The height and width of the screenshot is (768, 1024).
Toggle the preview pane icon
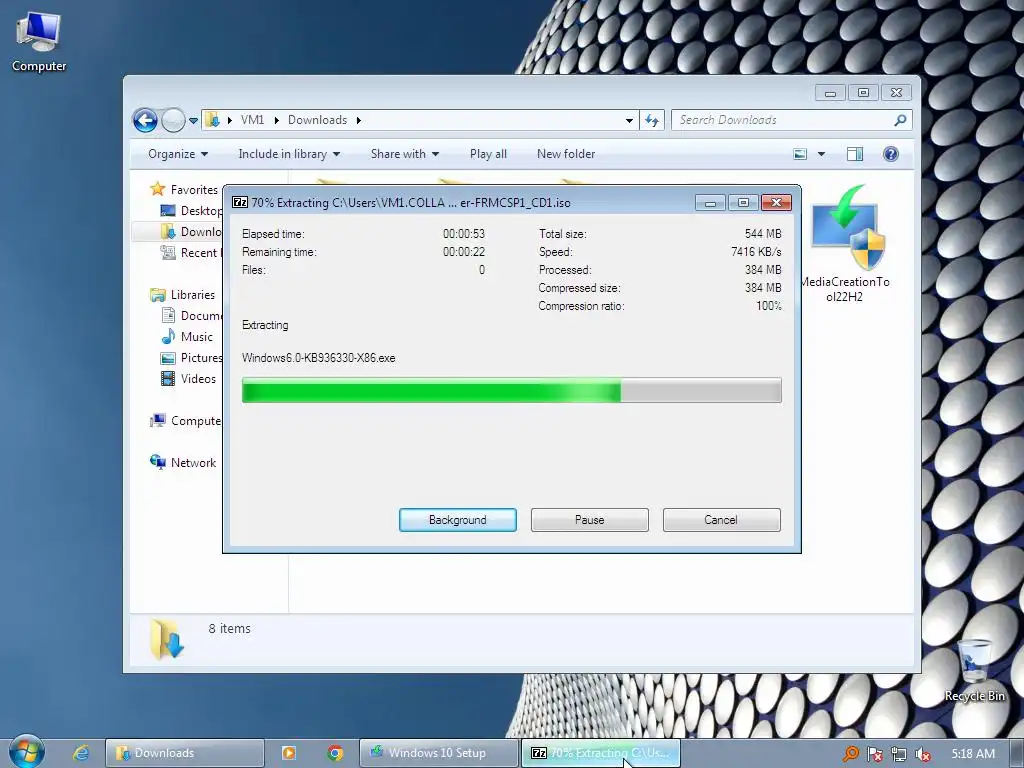tap(854, 154)
